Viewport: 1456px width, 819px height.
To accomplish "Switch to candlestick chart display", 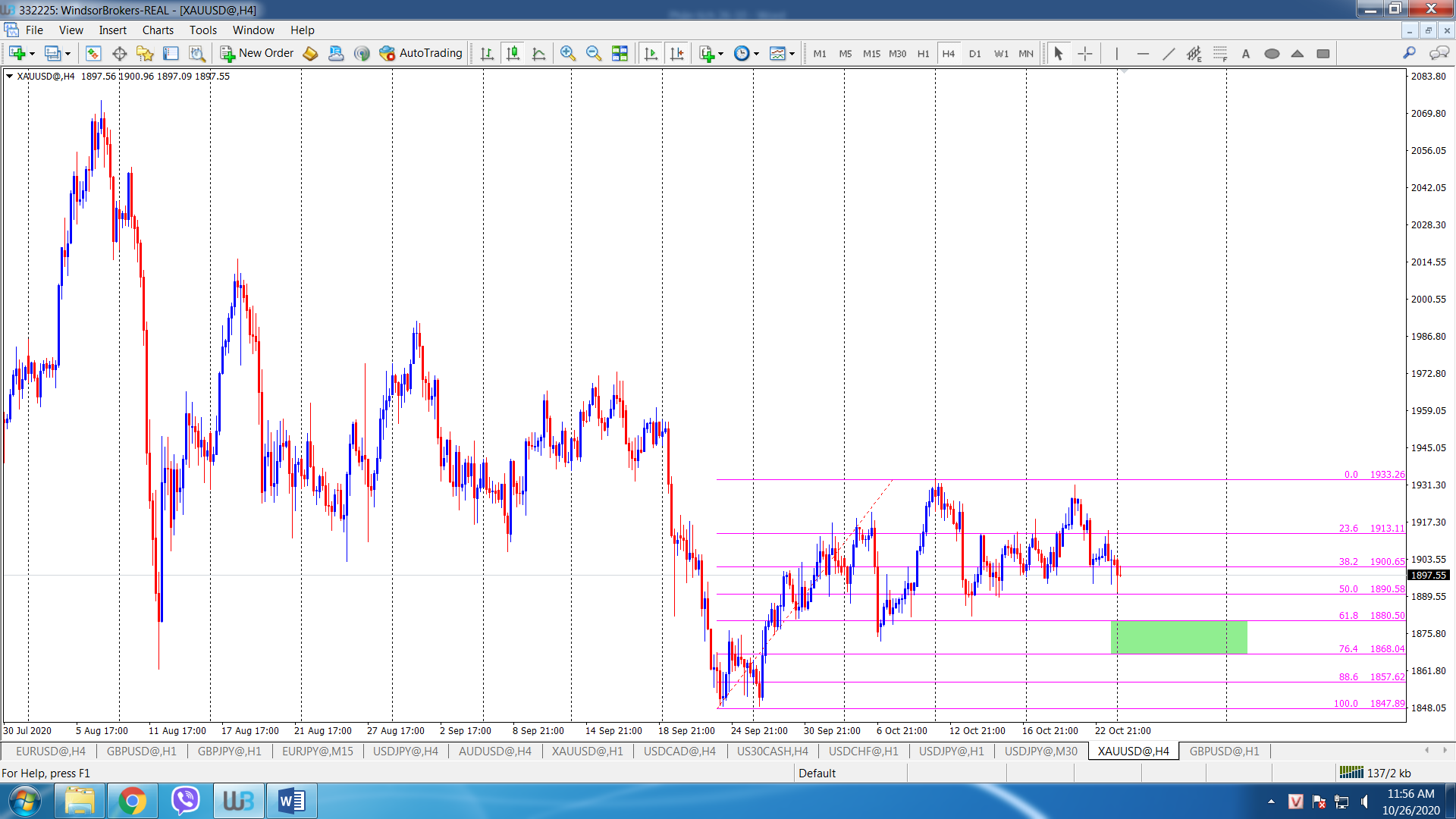I will 513,53.
